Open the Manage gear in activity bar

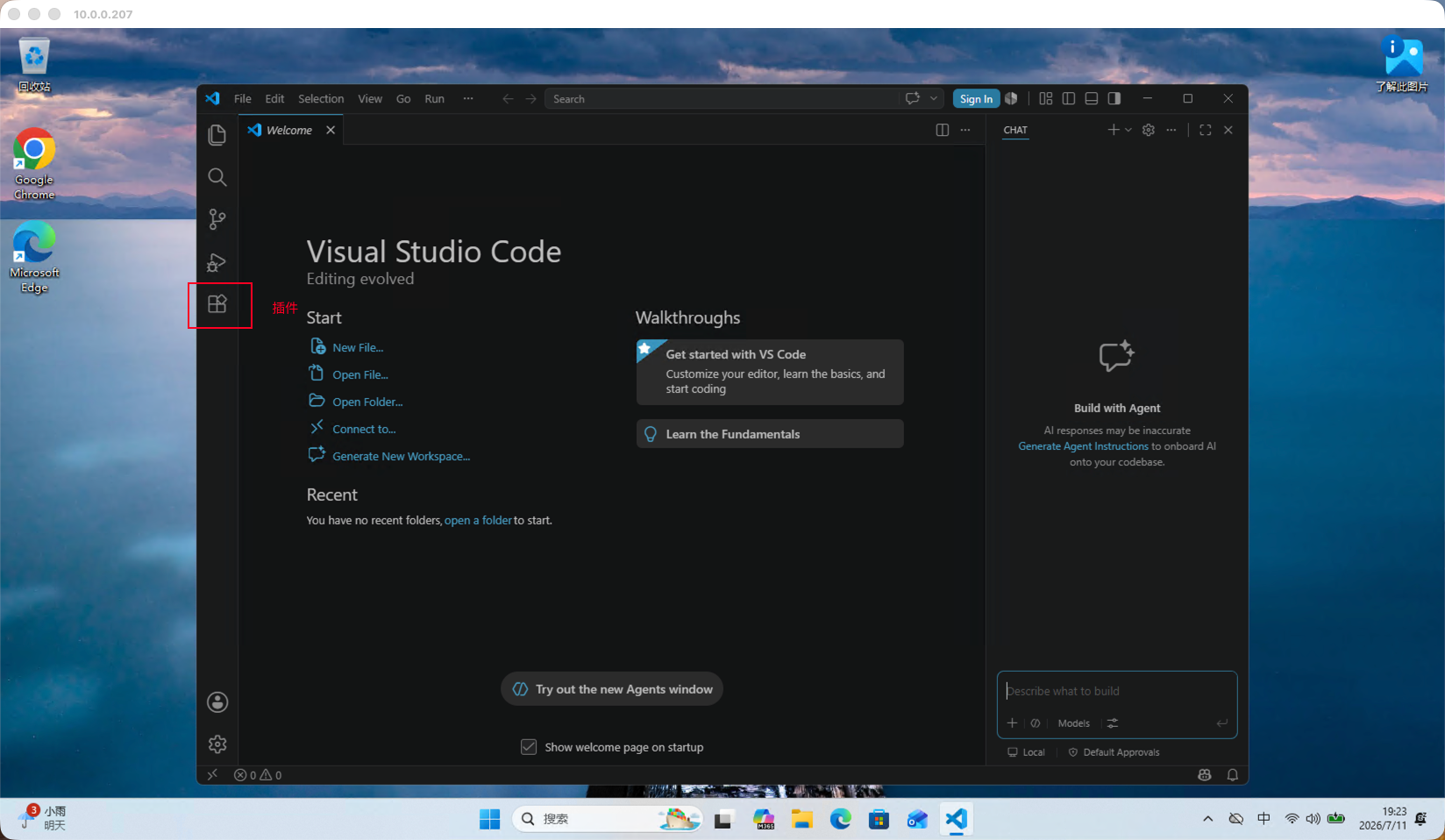[217, 744]
